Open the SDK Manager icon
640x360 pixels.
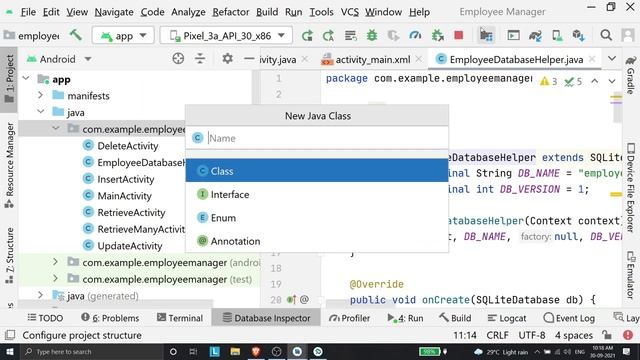click(578, 36)
